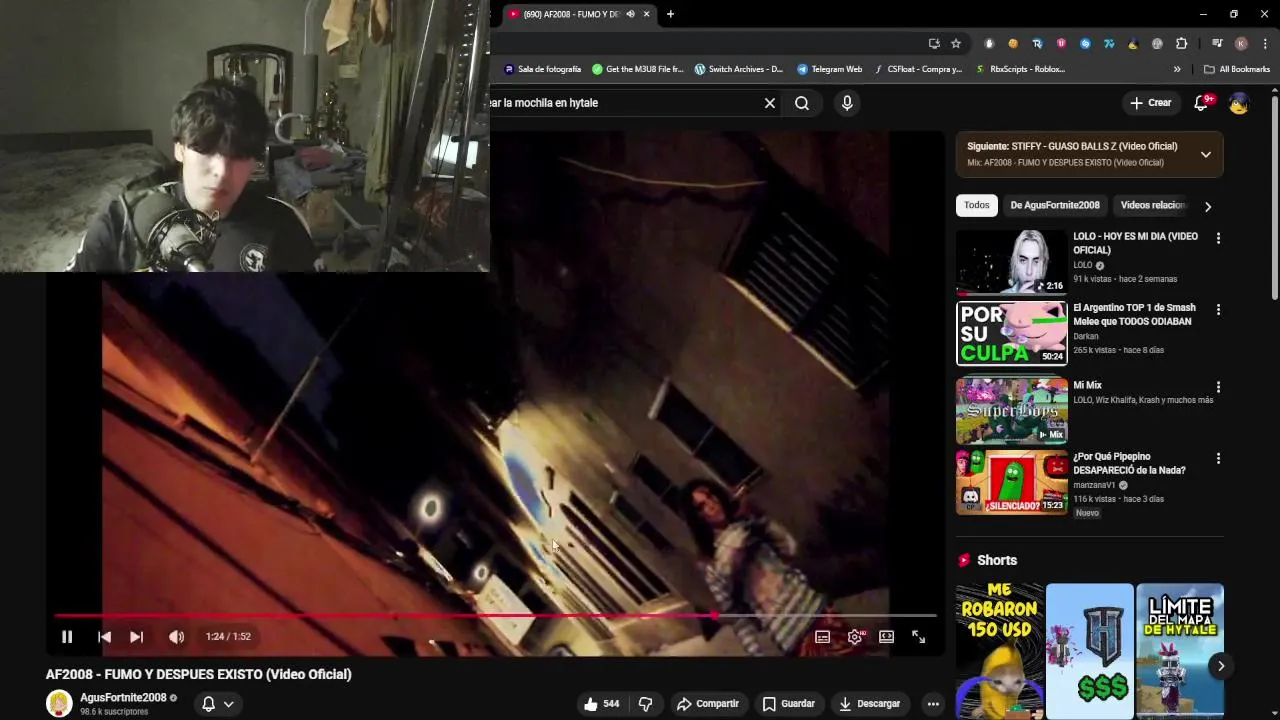Image resolution: width=1280 pixels, height=720 pixels.
Task: Open options for LOLO HOY ES MI DIA
Action: [1218, 238]
